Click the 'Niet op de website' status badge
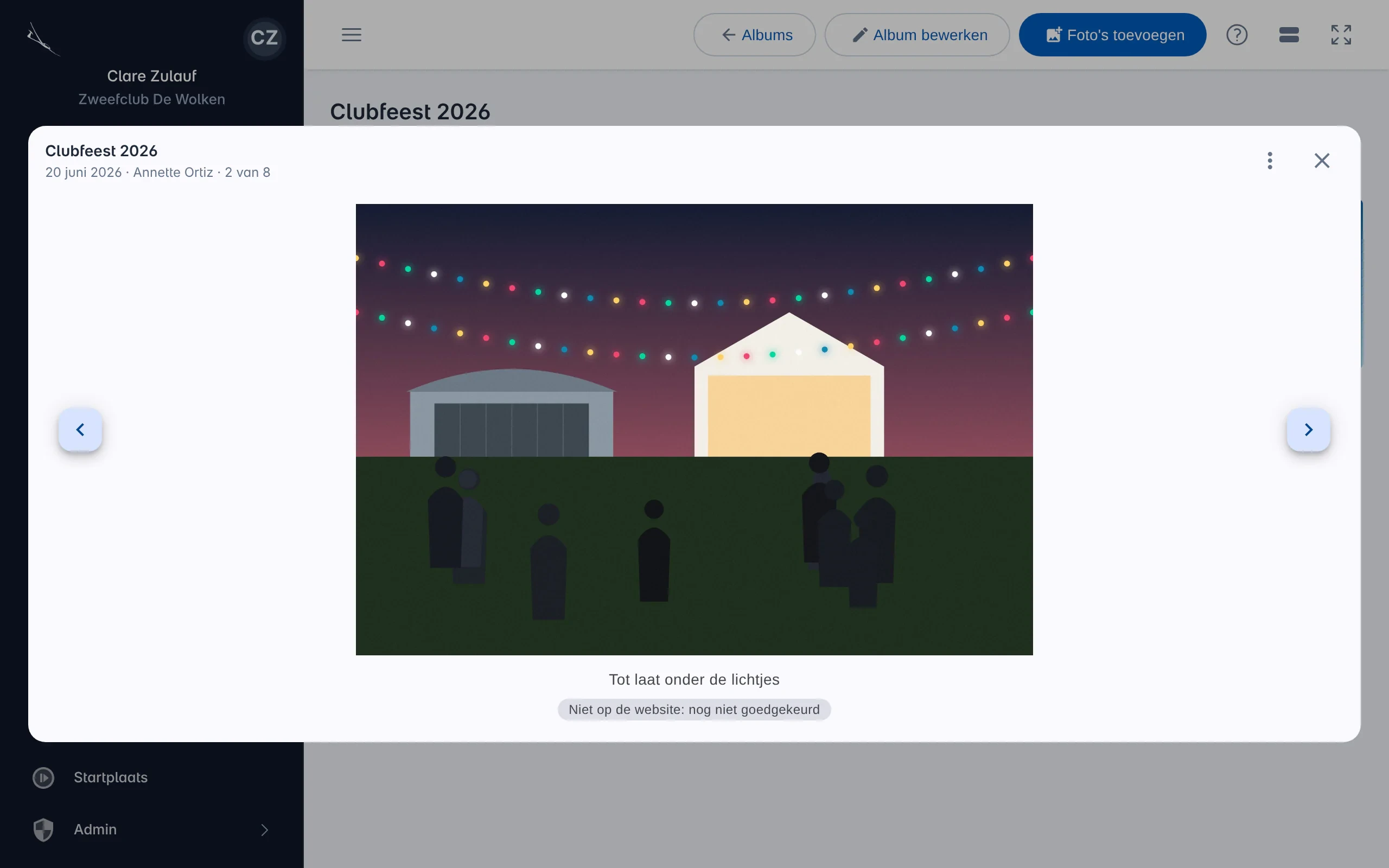This screenshot has width=1389, height=868. click(694, 710)
